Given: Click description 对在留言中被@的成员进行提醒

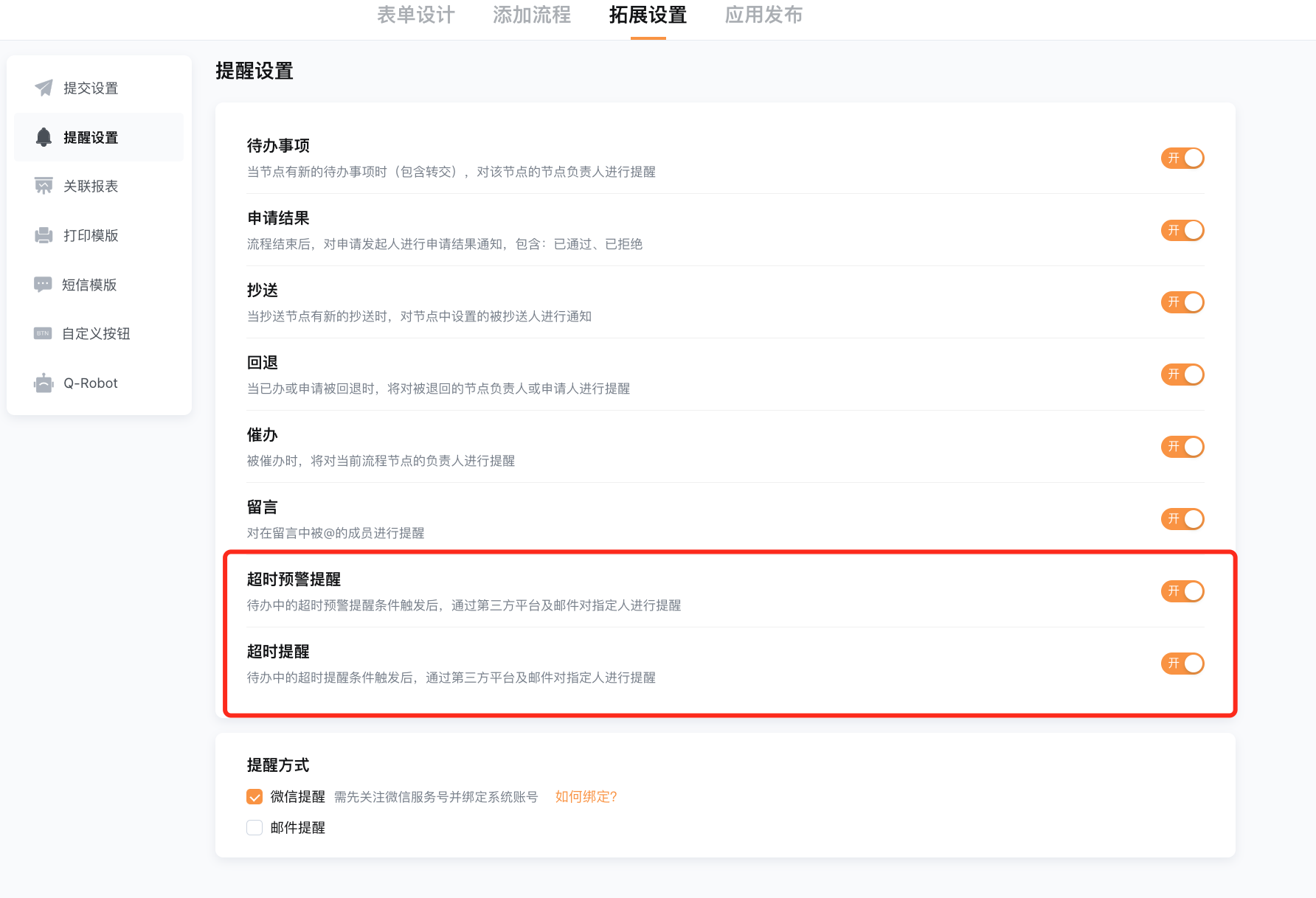Looking at the screenshot, I should pos(336,533).
